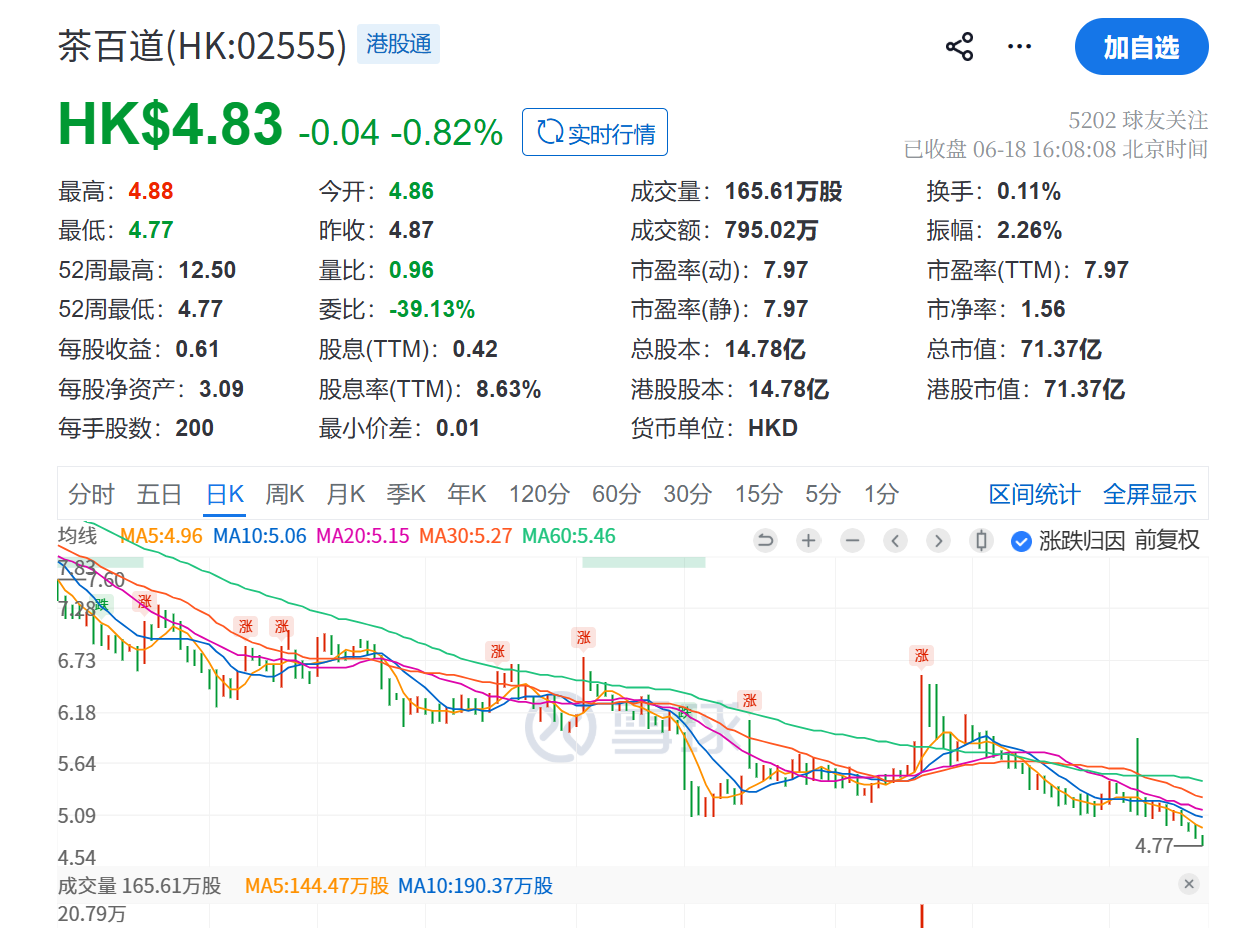
Task: Switch to the 1分 interval tab
Action: point(881,493)
